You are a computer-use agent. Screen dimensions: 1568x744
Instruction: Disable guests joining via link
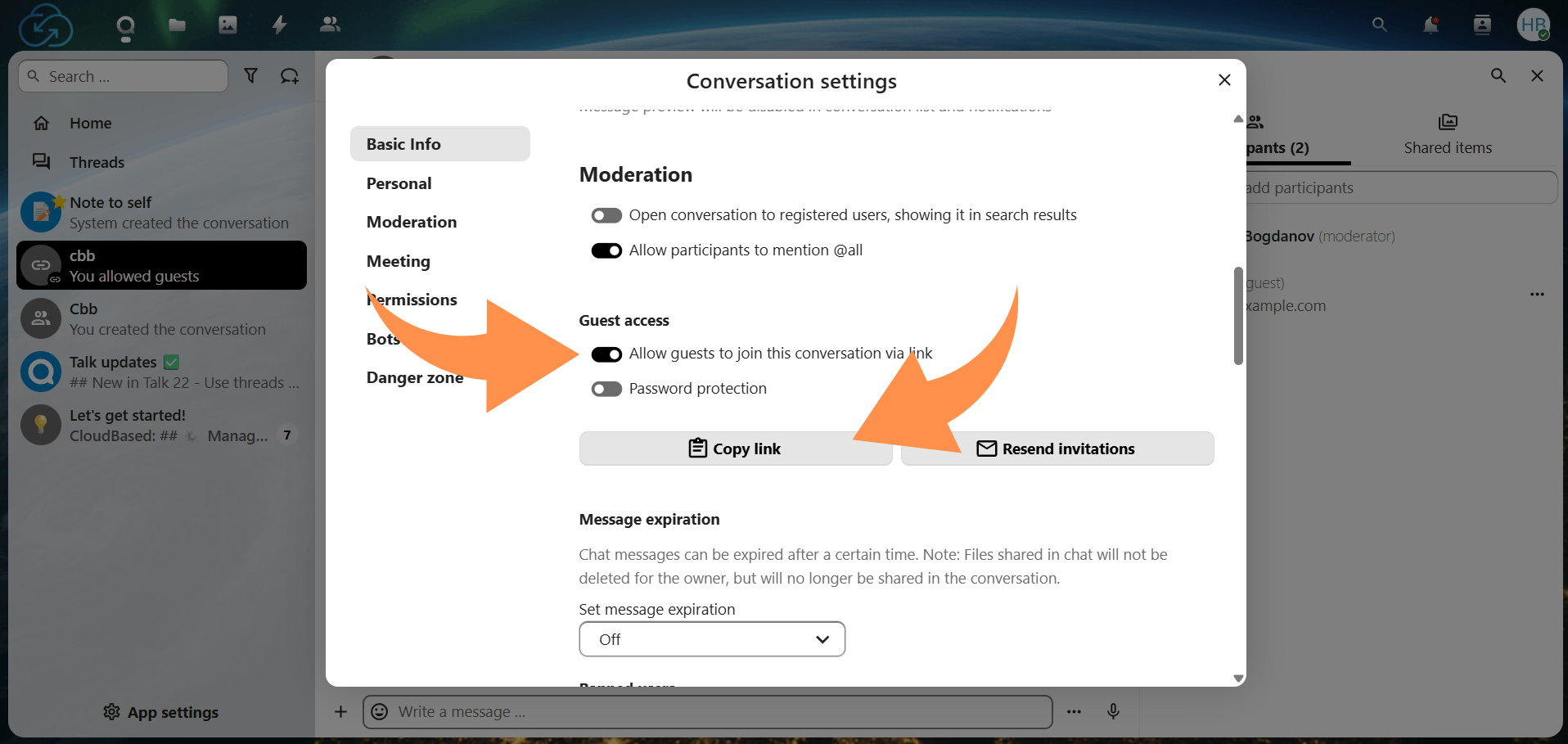pyautogui.click(x=606, y=354)
